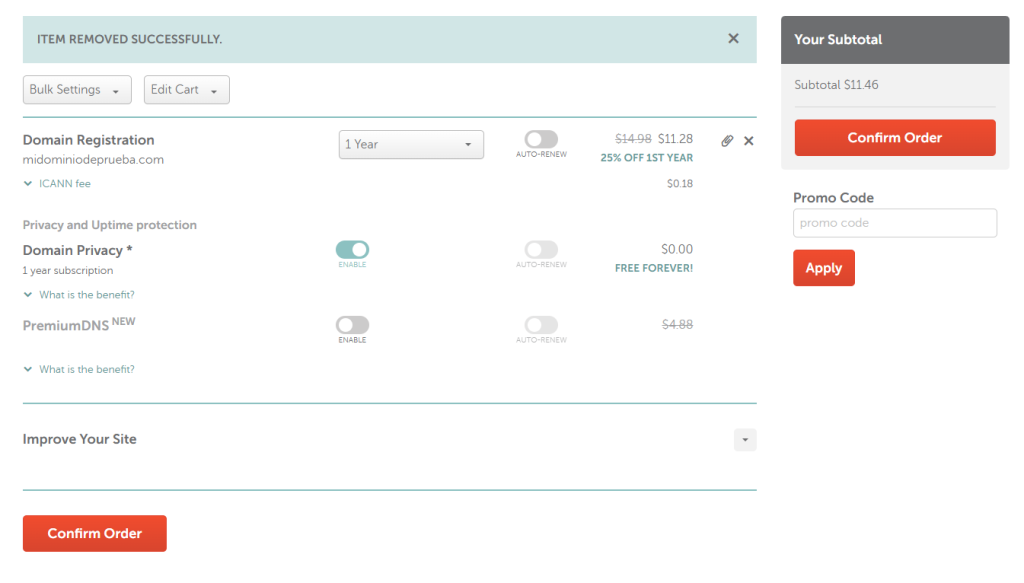Click the bottom Confirm Order button
Viewport: 1024px width, 583px height.
95,534
